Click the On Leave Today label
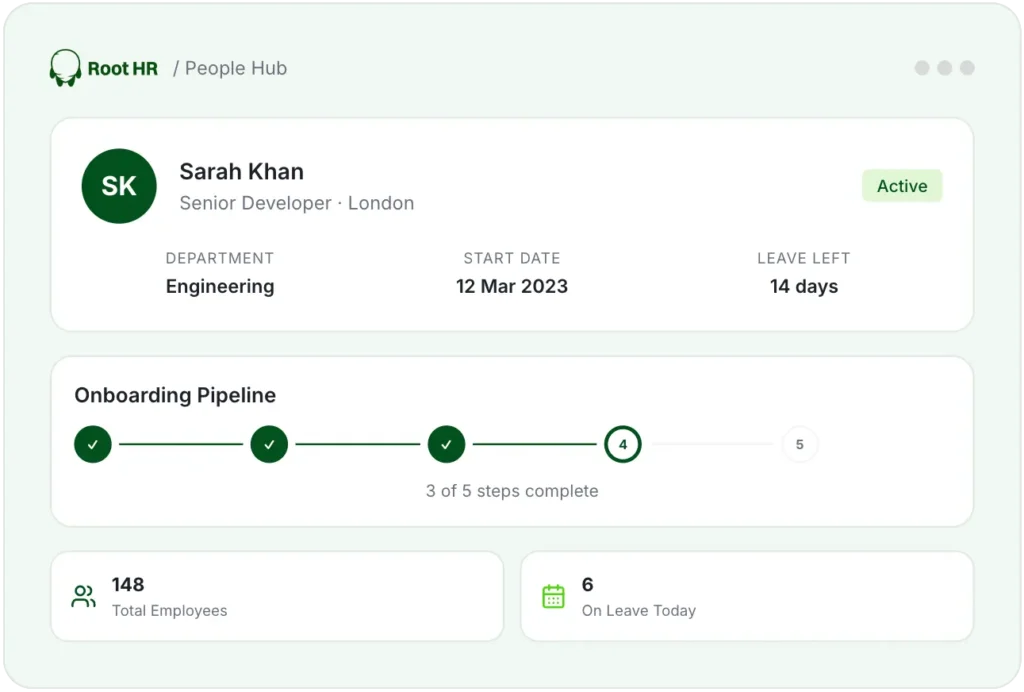This screenshot has height=692, width=1024. click(x=639, y=610)
